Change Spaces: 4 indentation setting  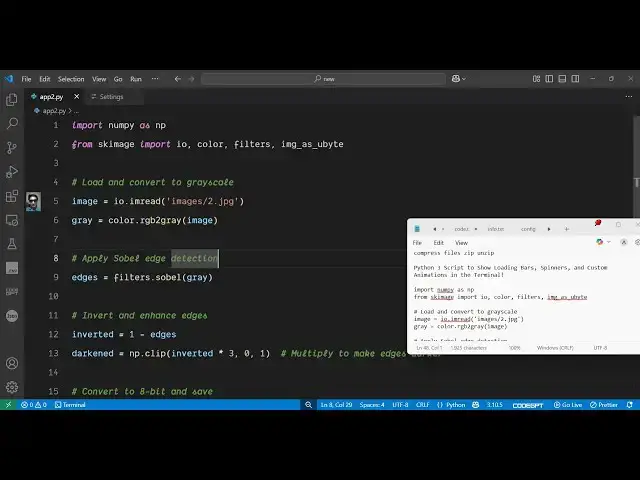[x=372, y=405]
